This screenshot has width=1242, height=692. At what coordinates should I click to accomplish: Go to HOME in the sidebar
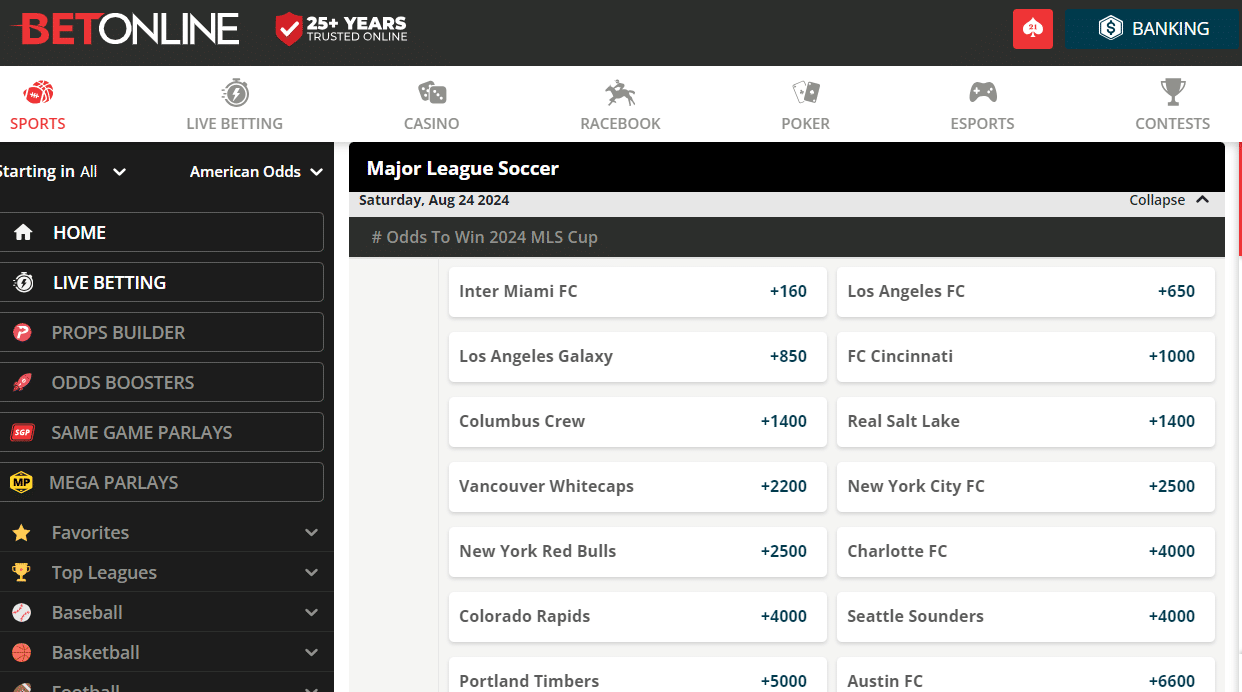click(x=161, y=232)
